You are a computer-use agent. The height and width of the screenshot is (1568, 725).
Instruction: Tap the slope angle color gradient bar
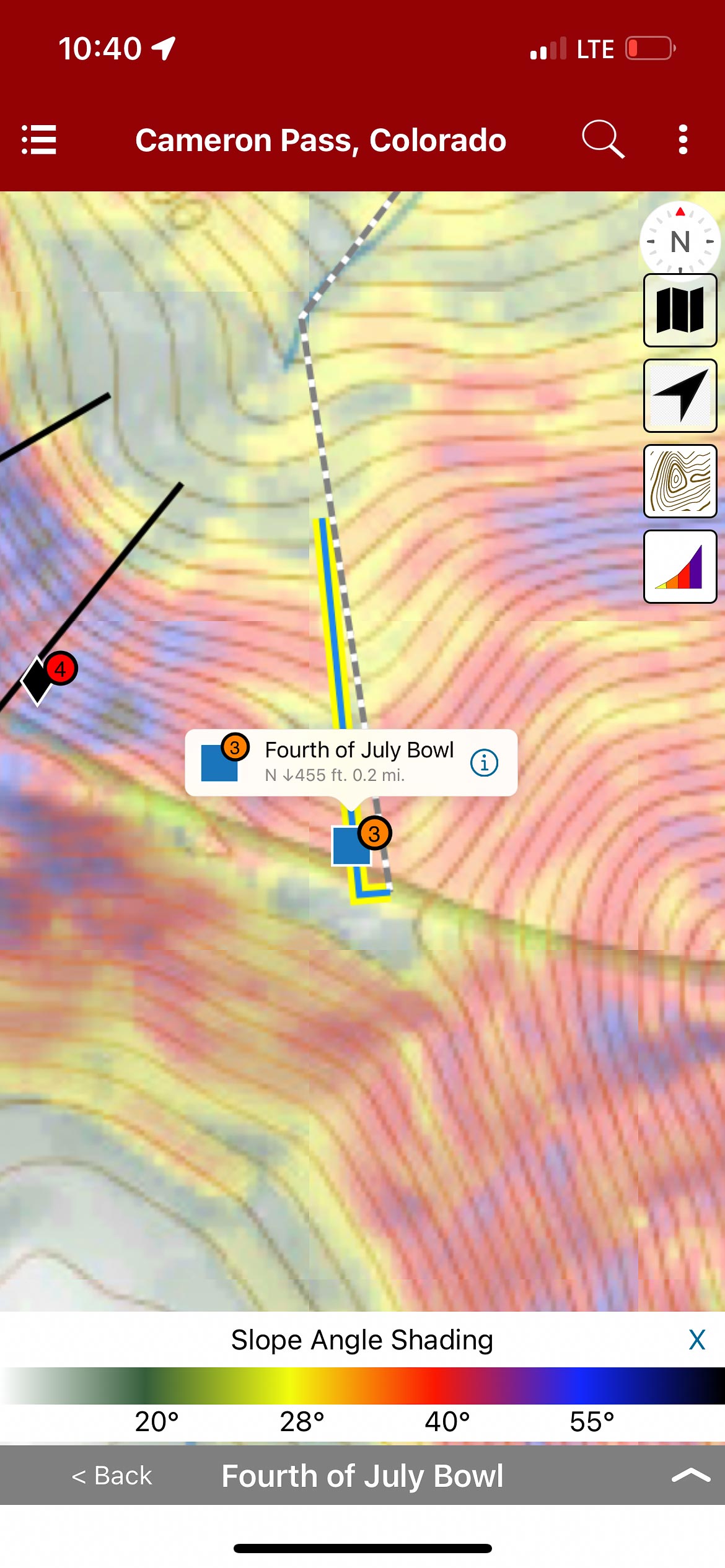[x=362, y=1386]
